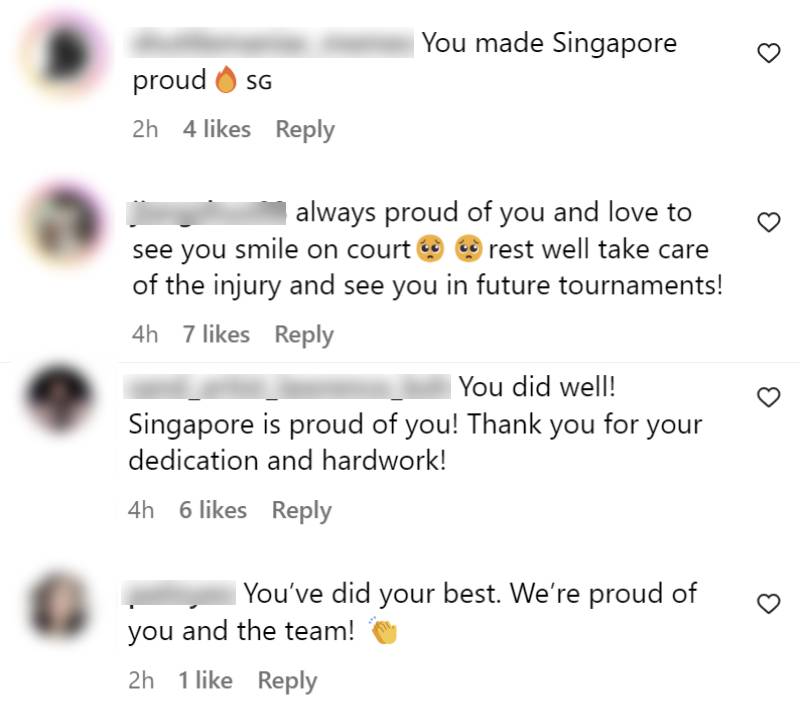
Task: Click blurred username before "You did well!"
Action: click(x=287, y=387)
